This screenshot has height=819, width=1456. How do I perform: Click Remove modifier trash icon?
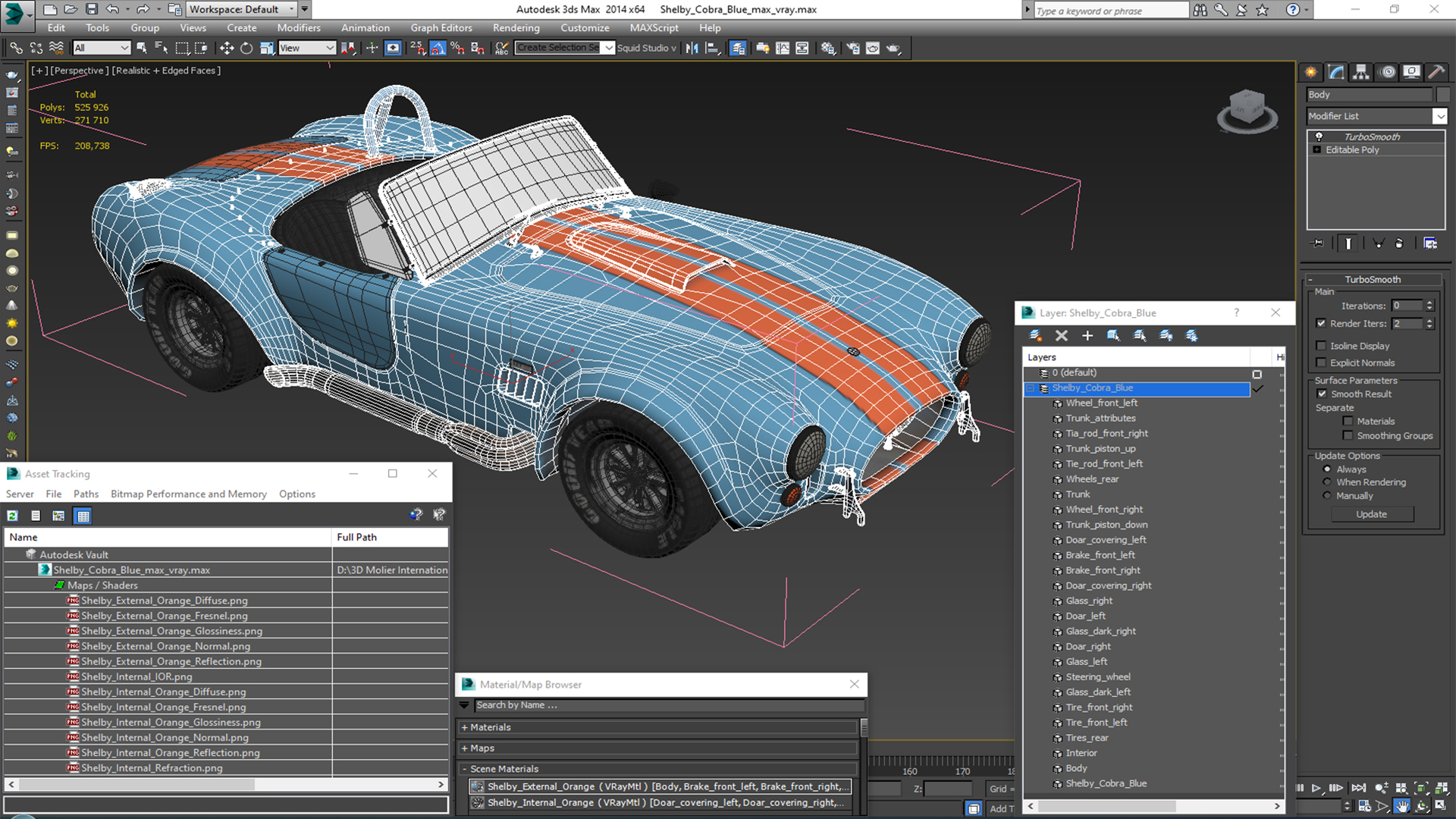tap(1399, 243)
